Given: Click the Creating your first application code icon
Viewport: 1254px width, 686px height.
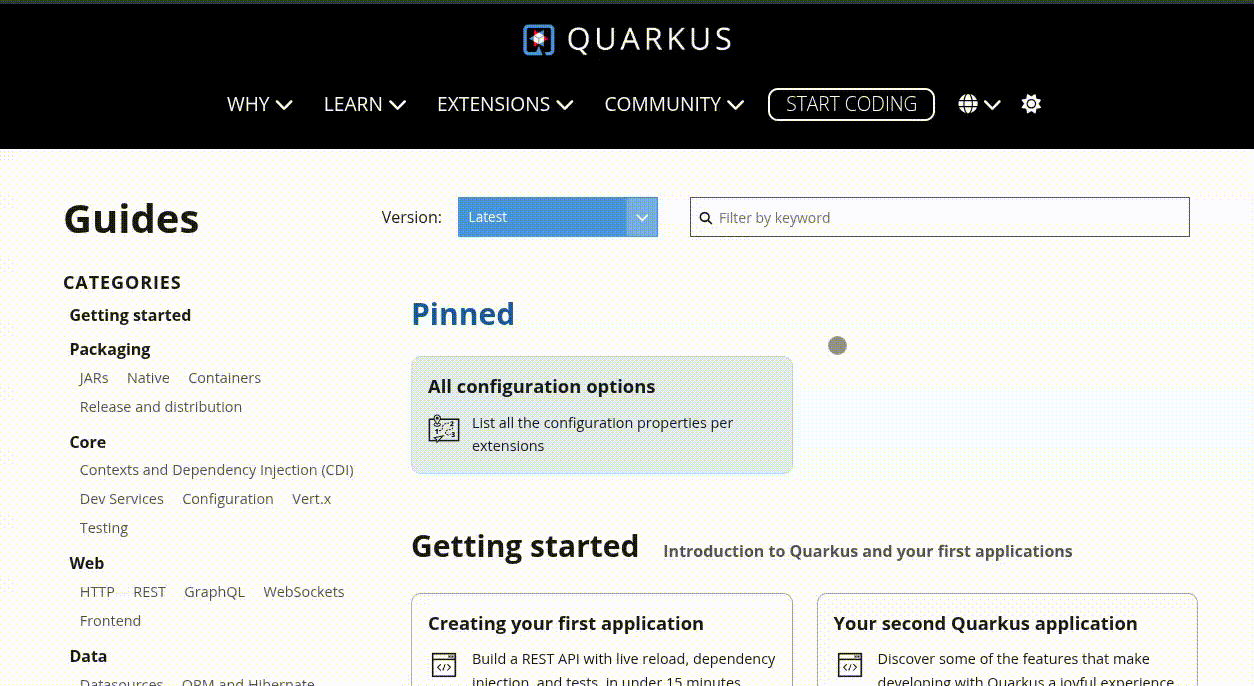Looking at the screenshot, I should point(444,665).
